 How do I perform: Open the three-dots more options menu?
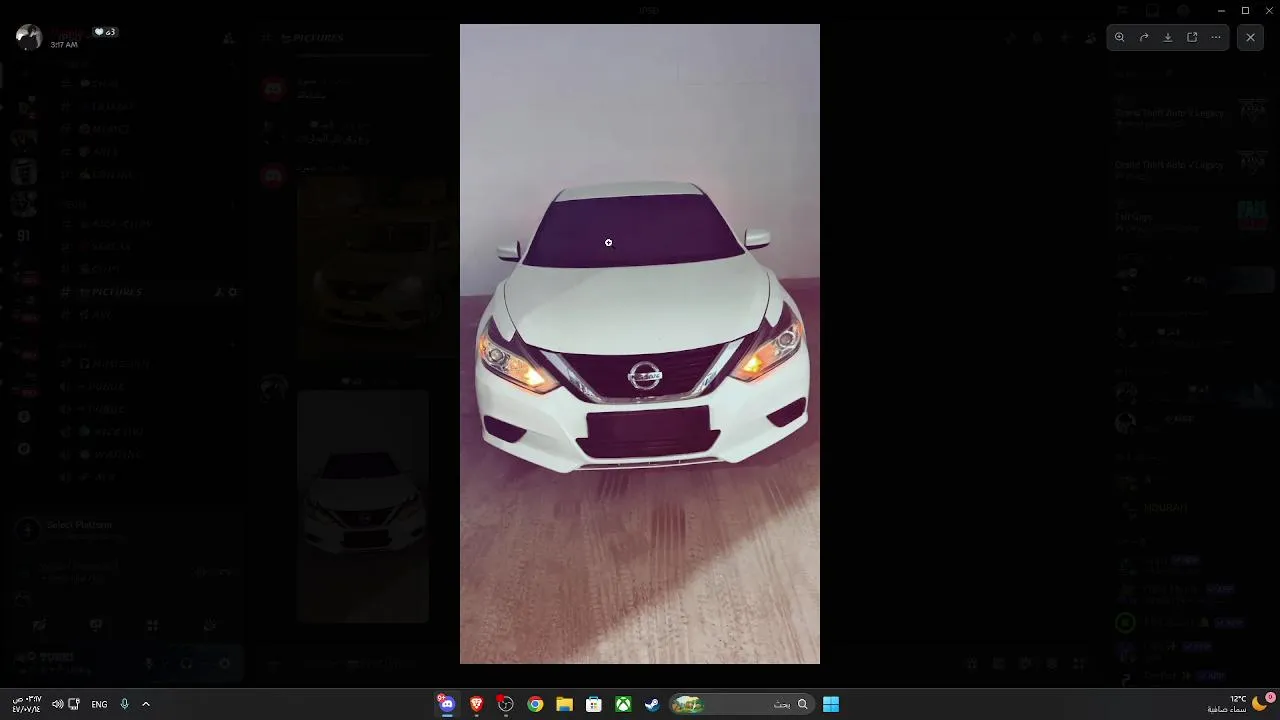coord(1216,37)
